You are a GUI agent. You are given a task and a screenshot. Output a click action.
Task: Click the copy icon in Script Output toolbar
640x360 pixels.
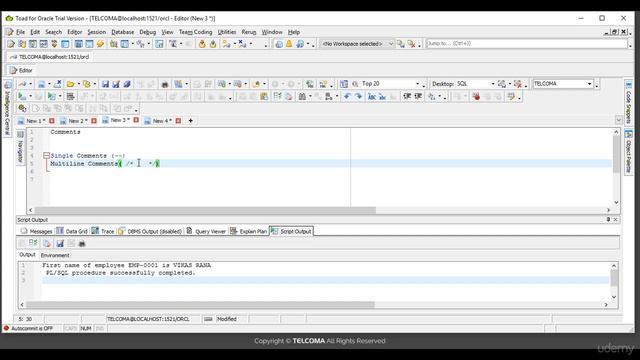(x=47, y=243)
